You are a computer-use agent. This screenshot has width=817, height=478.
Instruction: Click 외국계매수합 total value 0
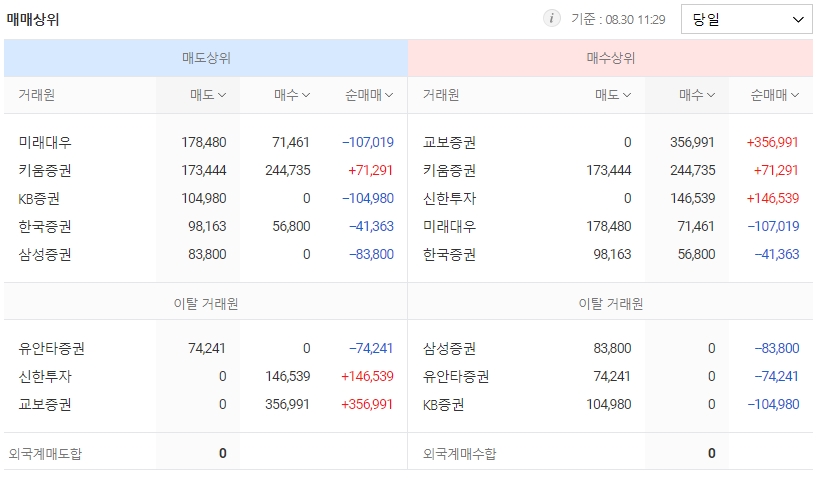(x=711, y=454)
